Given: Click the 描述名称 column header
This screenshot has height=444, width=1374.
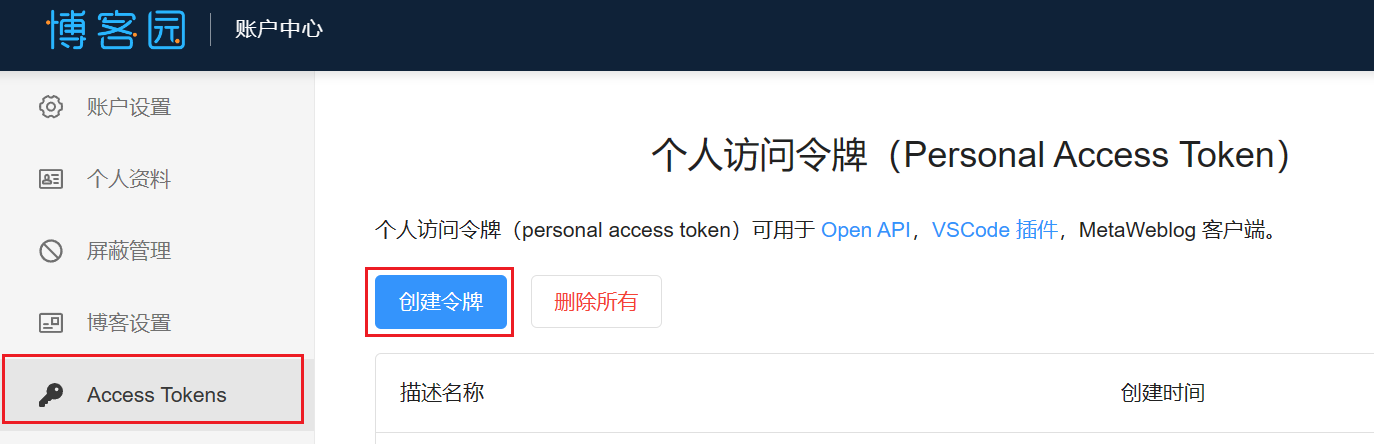Looking at the screenshot, I should tap(442, 393).
